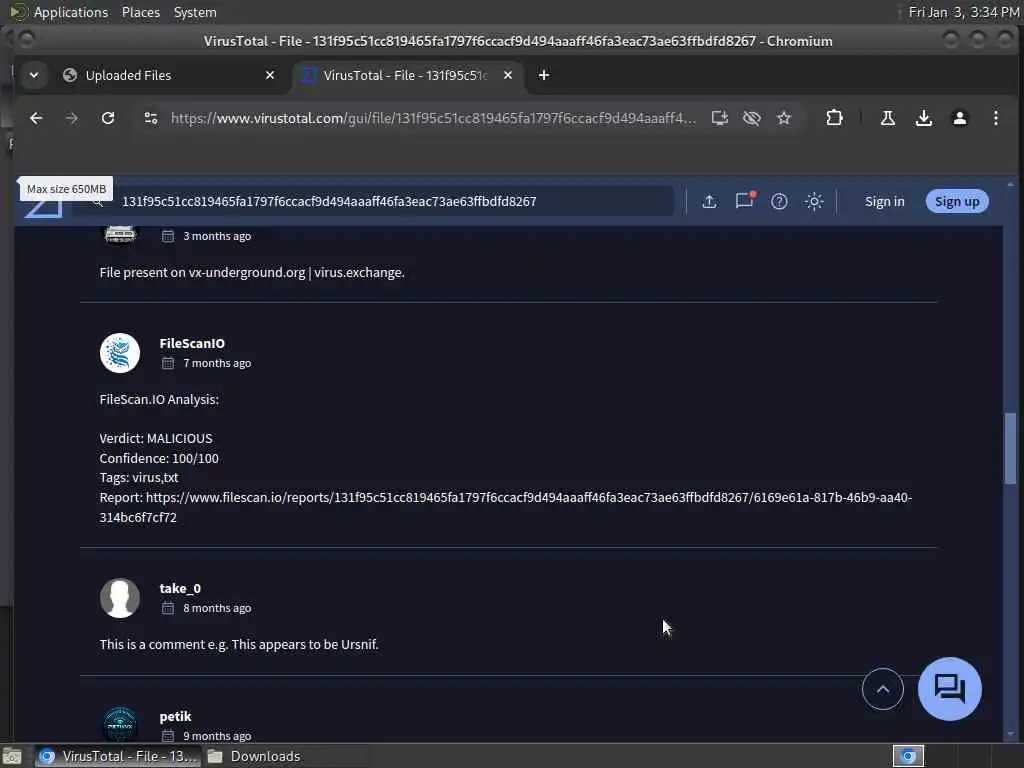Toggle VirusTotal light/dark theme icon
This screenshot has width=1024, height=768.
pos(814,201)
